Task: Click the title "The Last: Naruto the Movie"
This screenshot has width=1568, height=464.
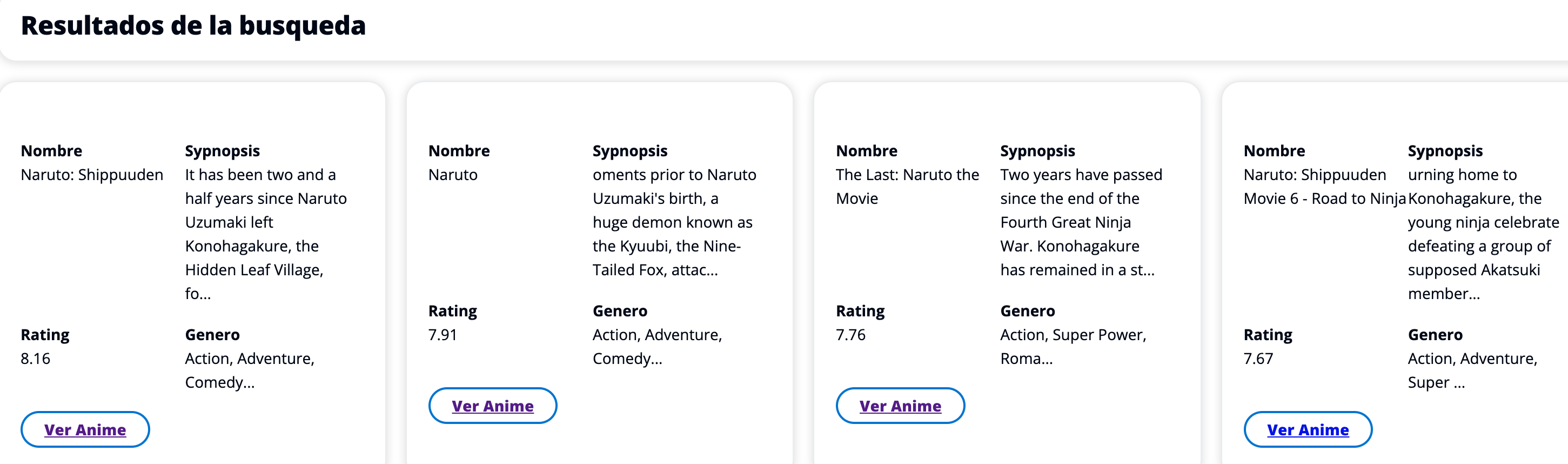Action: 906,187
